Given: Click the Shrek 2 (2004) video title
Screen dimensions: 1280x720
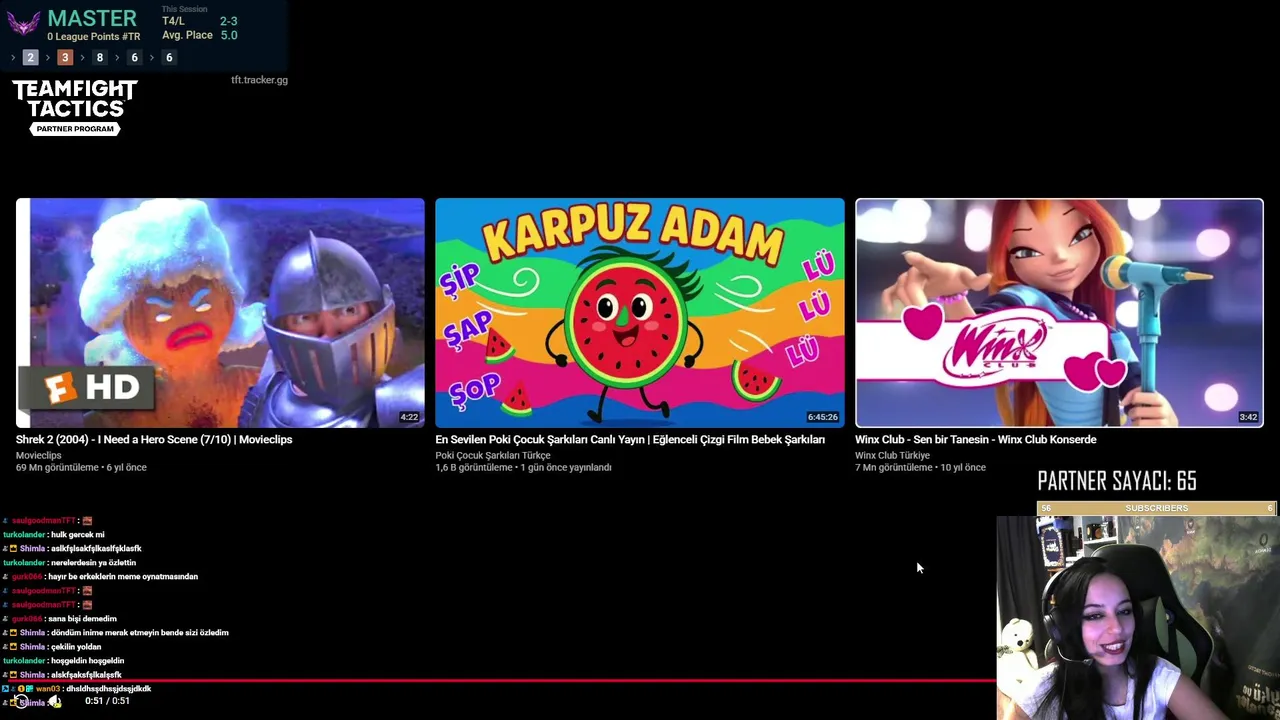Looking at the screenshot, I should pos(154,440).
